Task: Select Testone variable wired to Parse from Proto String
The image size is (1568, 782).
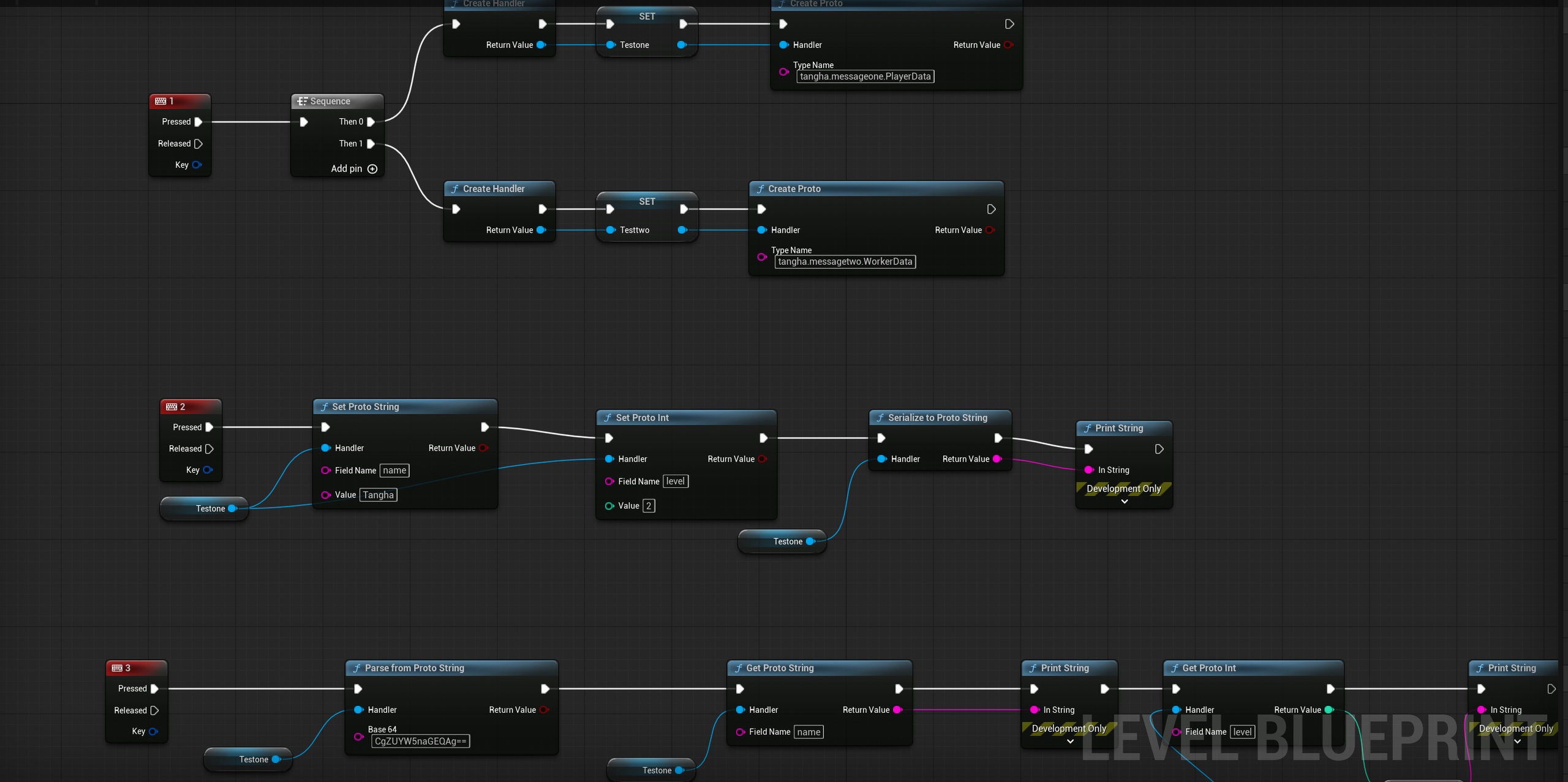Action: tap(248, 759)
